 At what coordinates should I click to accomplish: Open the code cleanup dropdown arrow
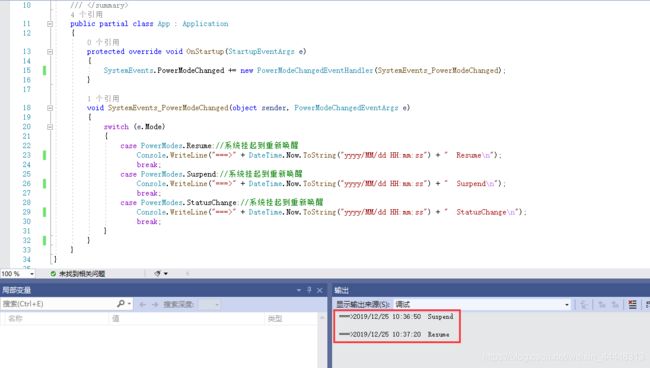[x=166, y=274]
